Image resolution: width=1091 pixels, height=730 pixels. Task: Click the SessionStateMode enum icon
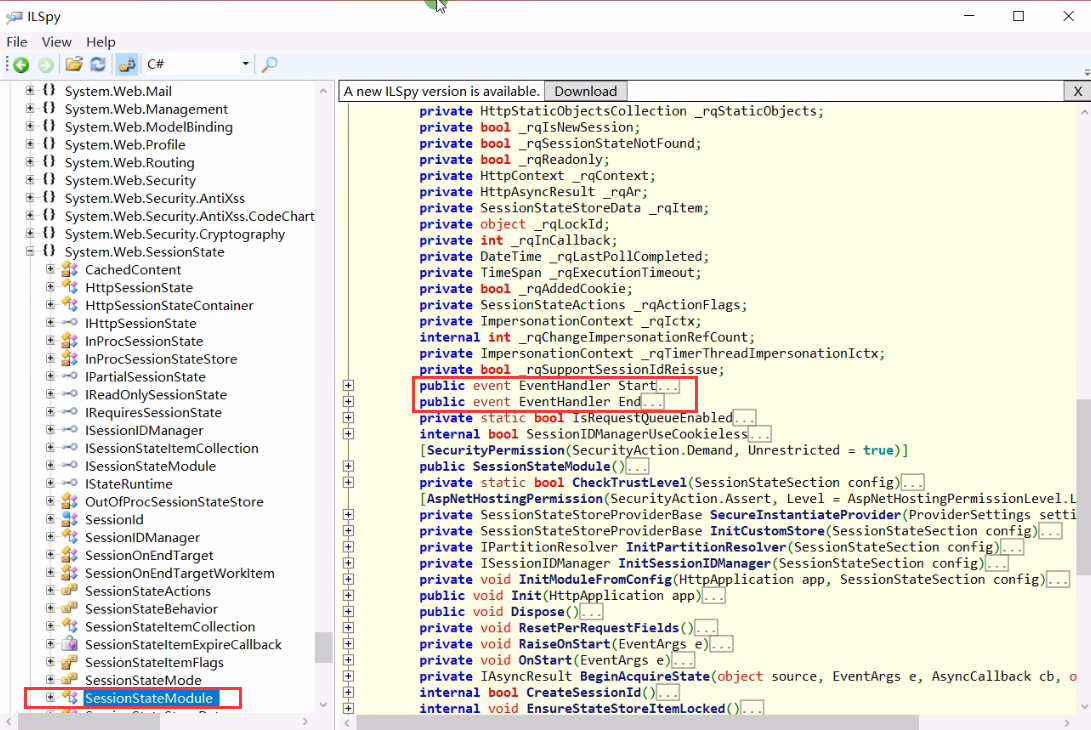tap(69, 679)
